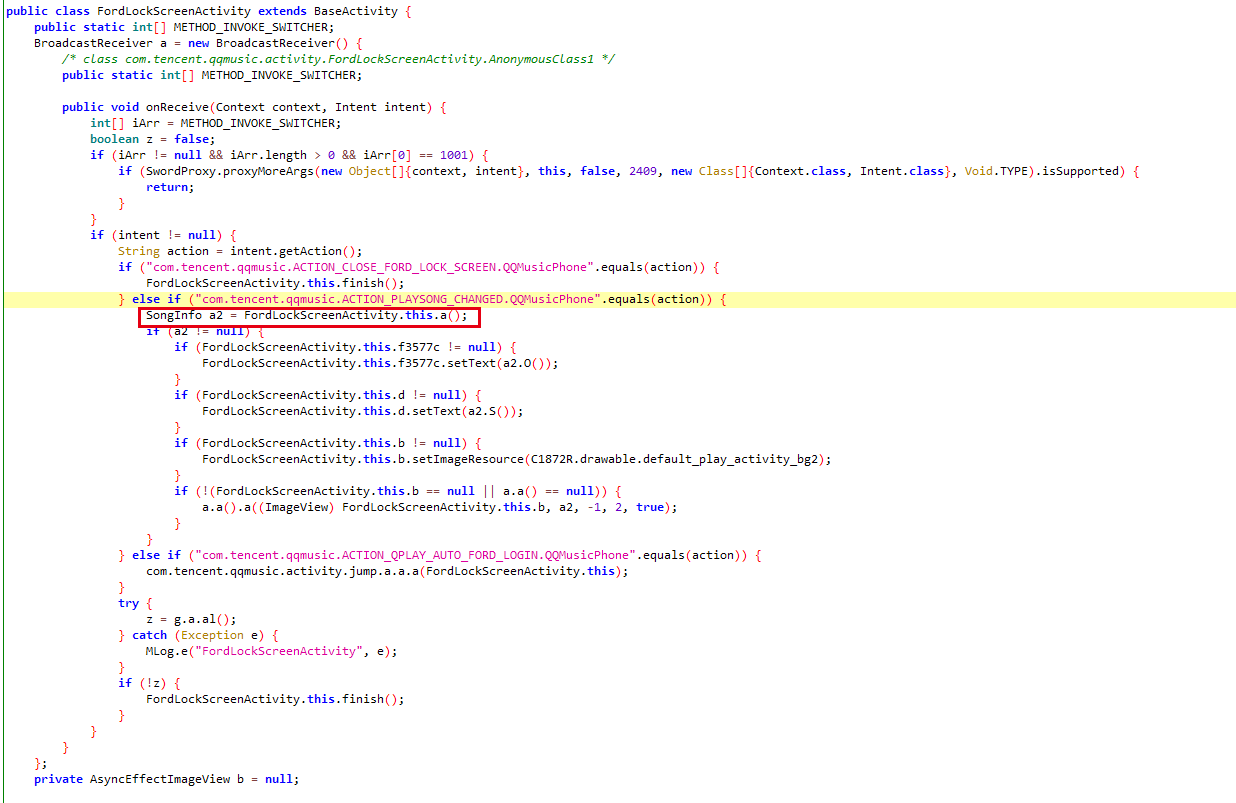
Task: Click the 'boolean z = false;' statement
Action: point(152,139)
